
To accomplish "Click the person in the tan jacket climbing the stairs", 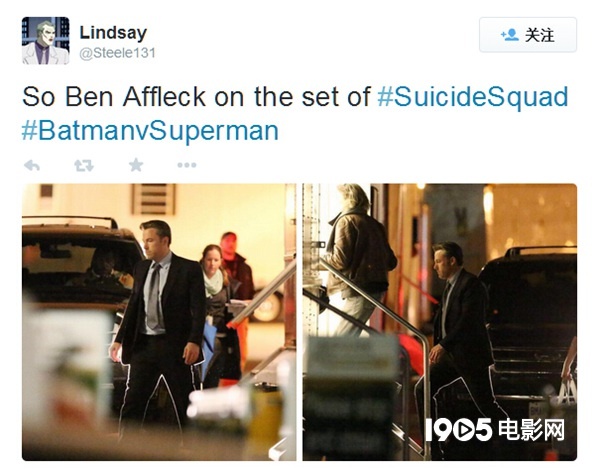I will [358, 260].
